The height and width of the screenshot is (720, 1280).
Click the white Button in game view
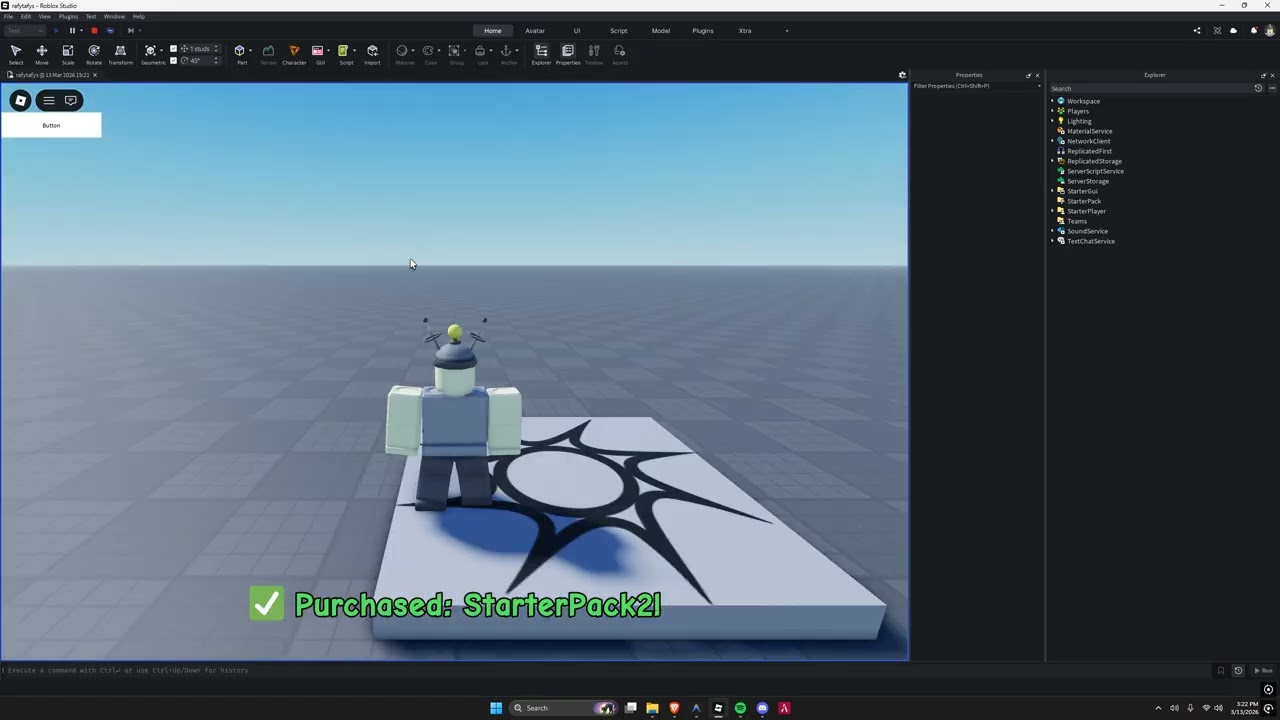(51, 125)
